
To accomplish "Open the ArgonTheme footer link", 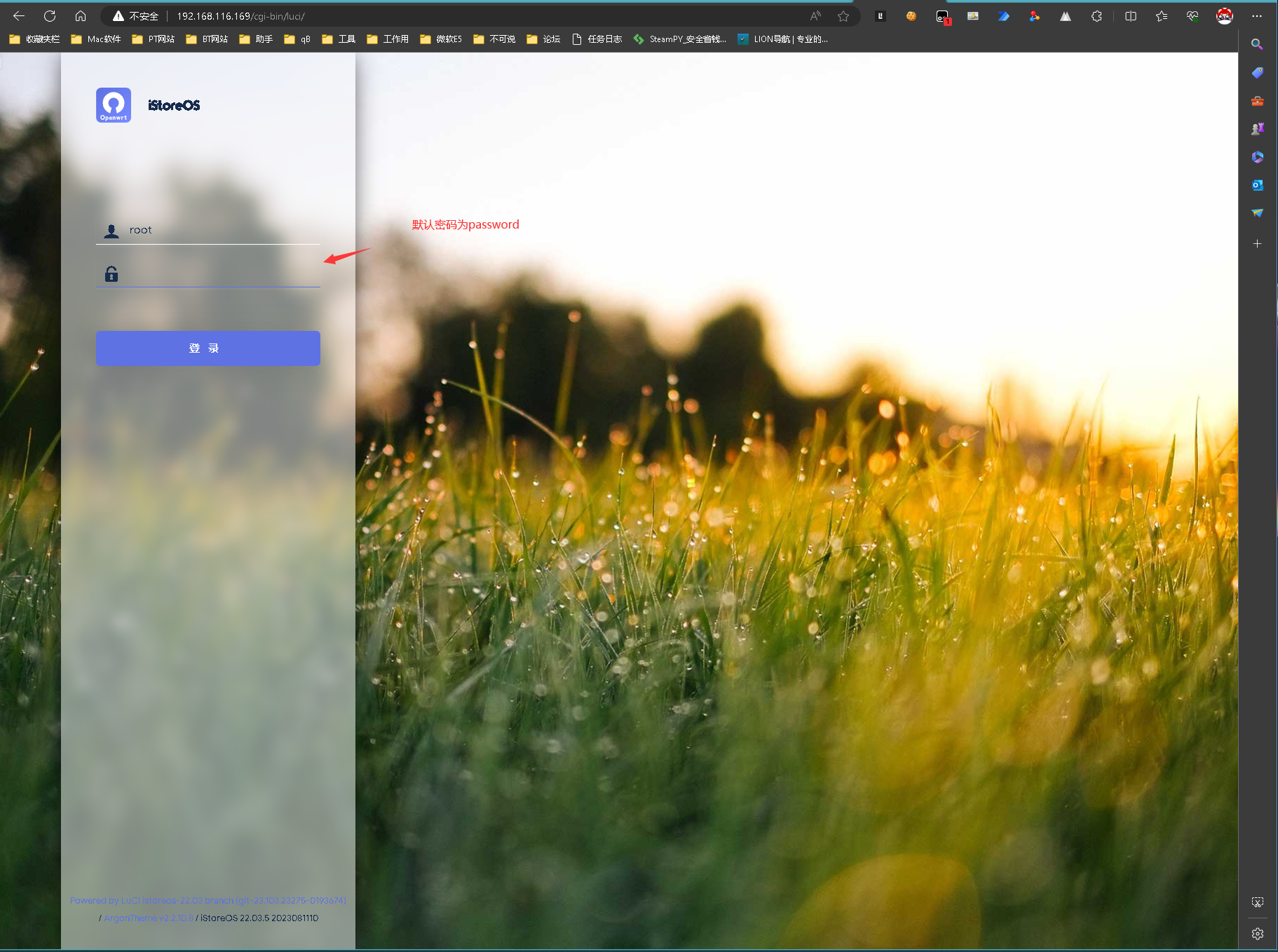I will (148, 918).
